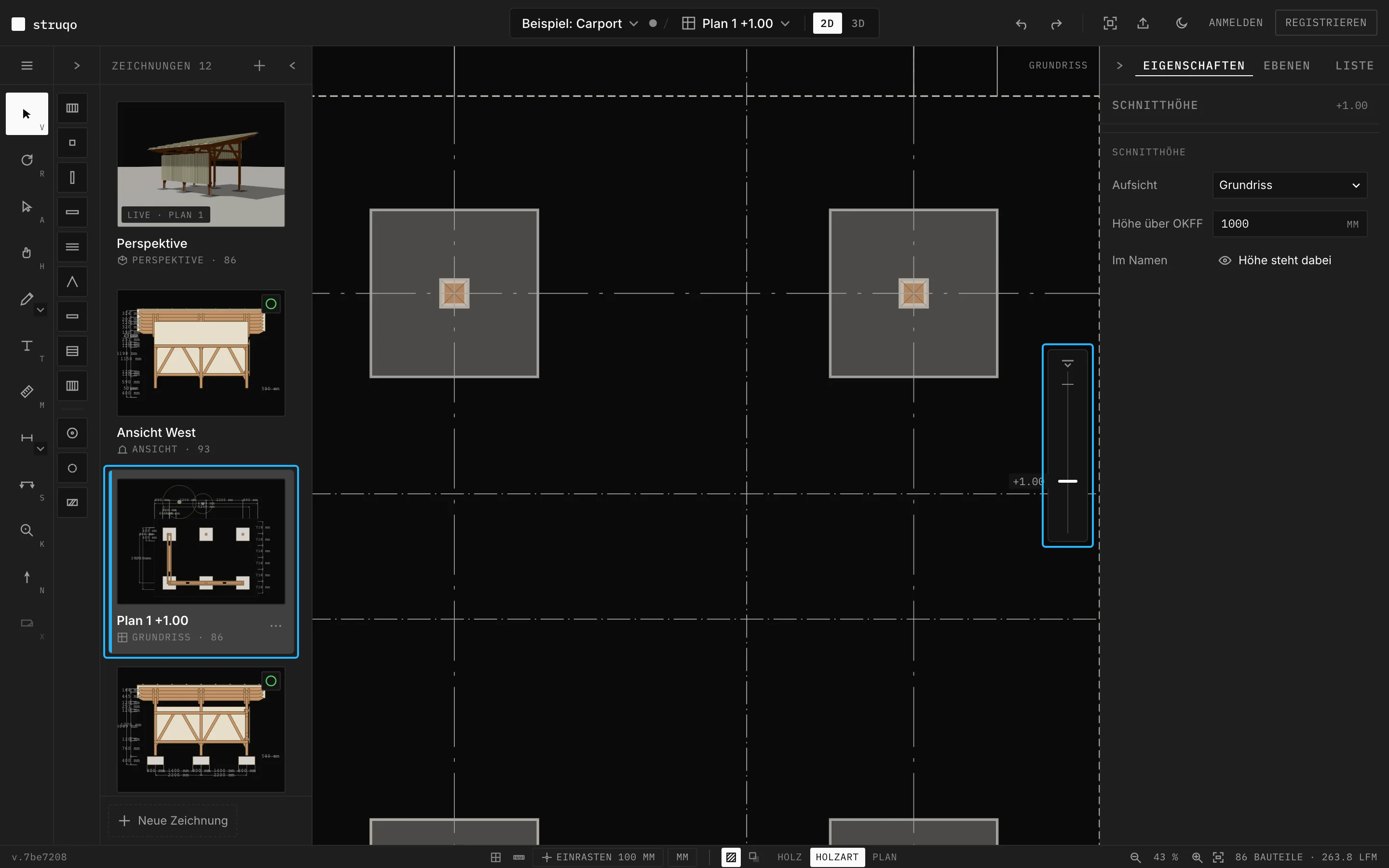Open the Liste tab
1389x868 pixels.
1354,66
